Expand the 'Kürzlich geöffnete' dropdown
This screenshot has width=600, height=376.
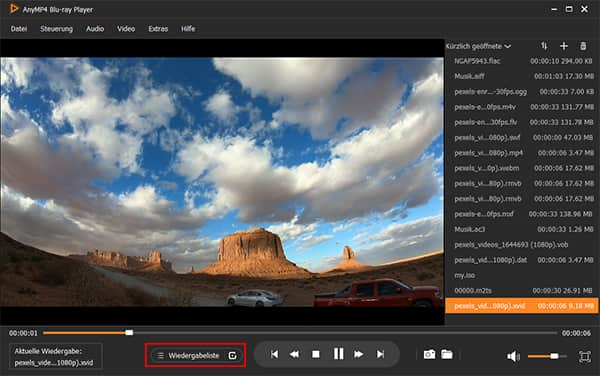(x=478, y=46)
